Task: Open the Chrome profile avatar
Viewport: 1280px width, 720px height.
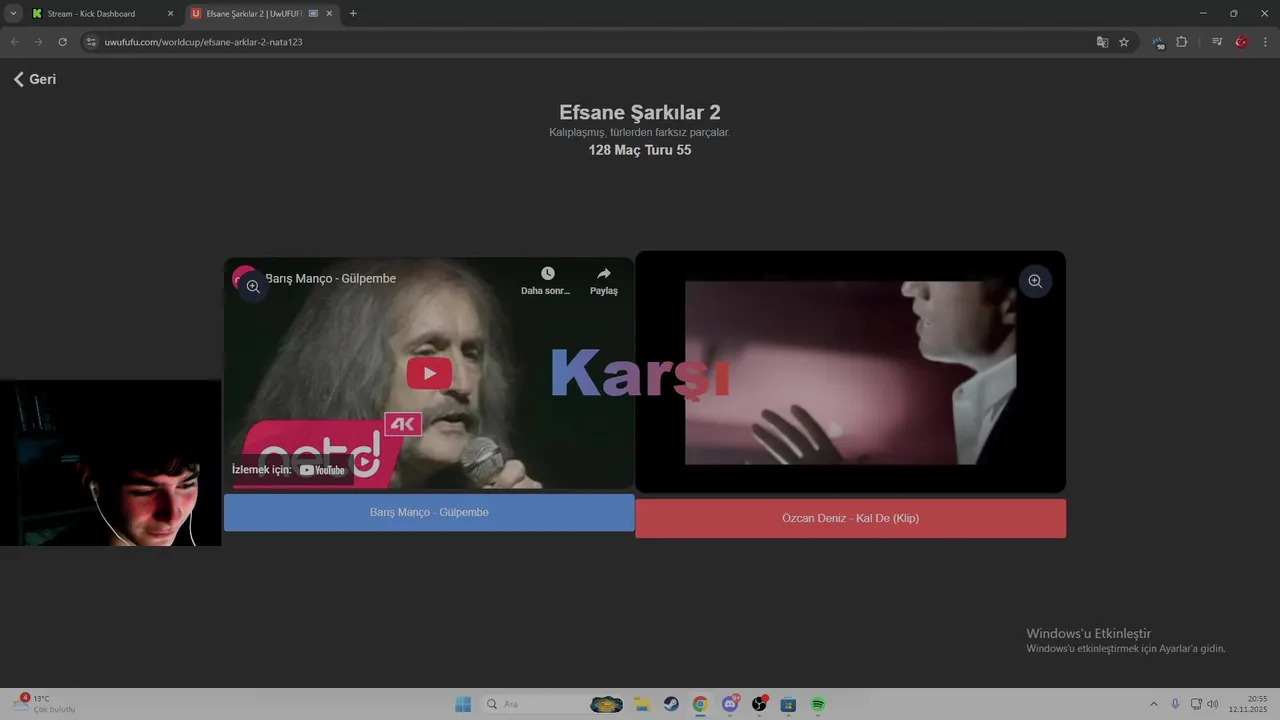Action: tap(1241, 42)
